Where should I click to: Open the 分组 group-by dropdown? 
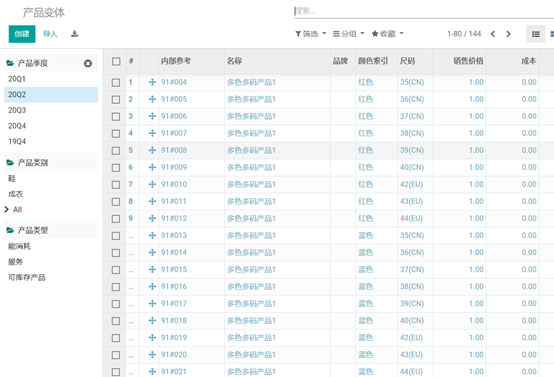pos(348,34)
